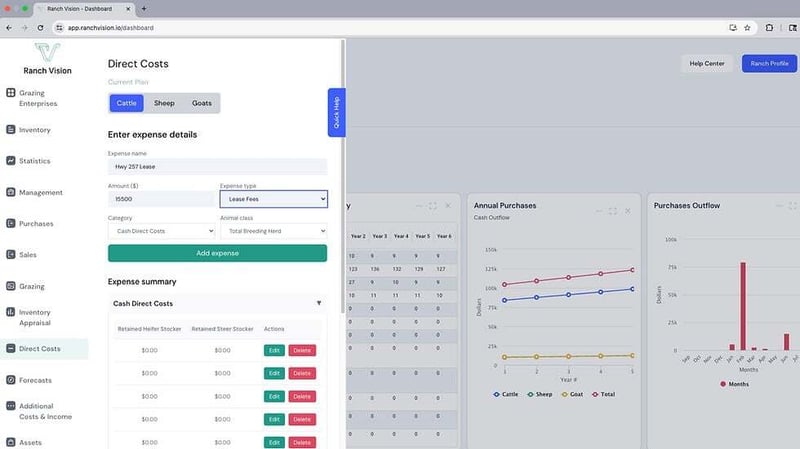Viewport: 800px width, 449px height.
Task: Click the Assets sidebar icon
Action: 11,442
